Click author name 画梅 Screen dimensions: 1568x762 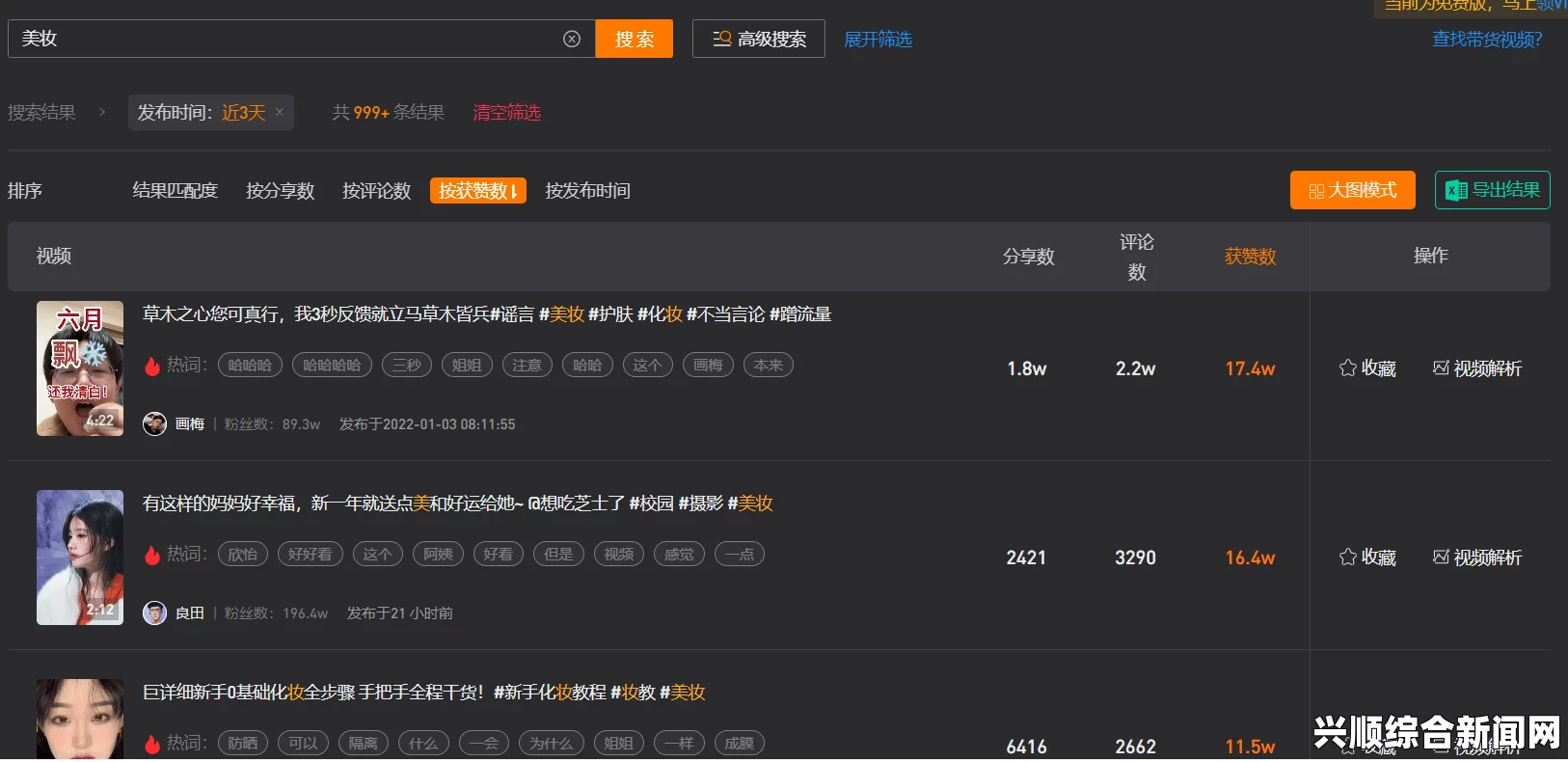click(190, 424)
